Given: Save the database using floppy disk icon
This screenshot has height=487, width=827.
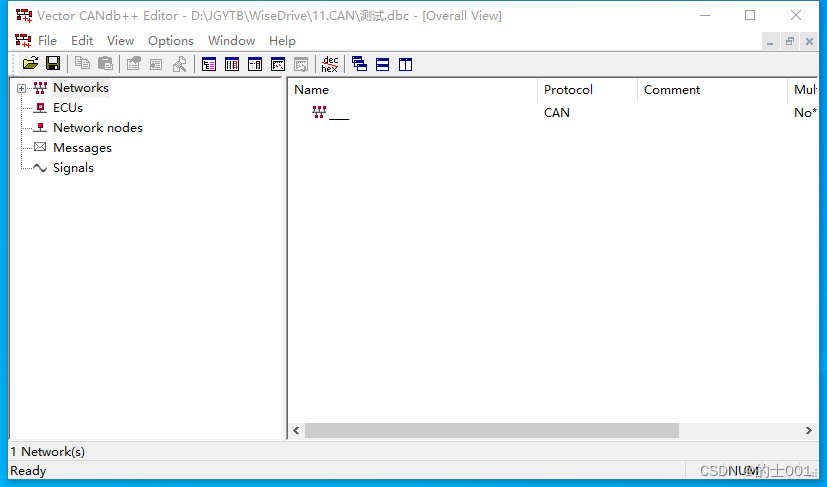Looking at the screenshot, I should (x=53, y=64).
